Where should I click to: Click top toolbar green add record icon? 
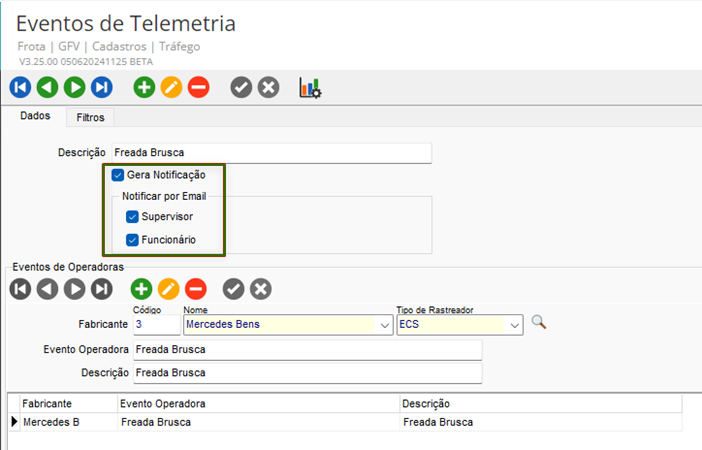(x=144, y=88)
